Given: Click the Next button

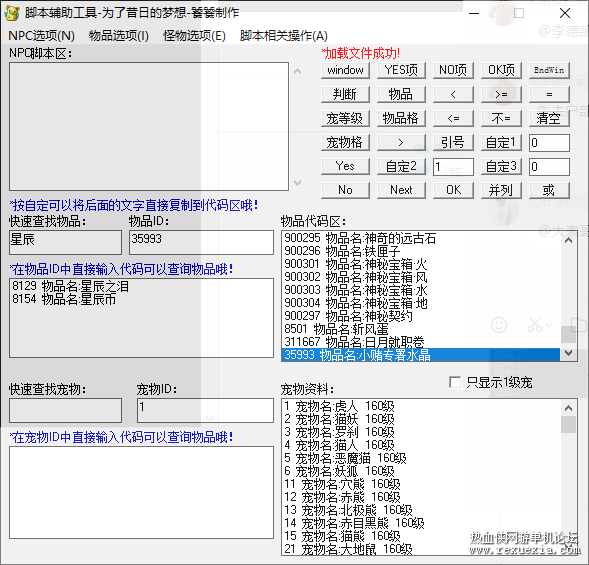Looking at the screenshot, I should [x=401, y=190].
